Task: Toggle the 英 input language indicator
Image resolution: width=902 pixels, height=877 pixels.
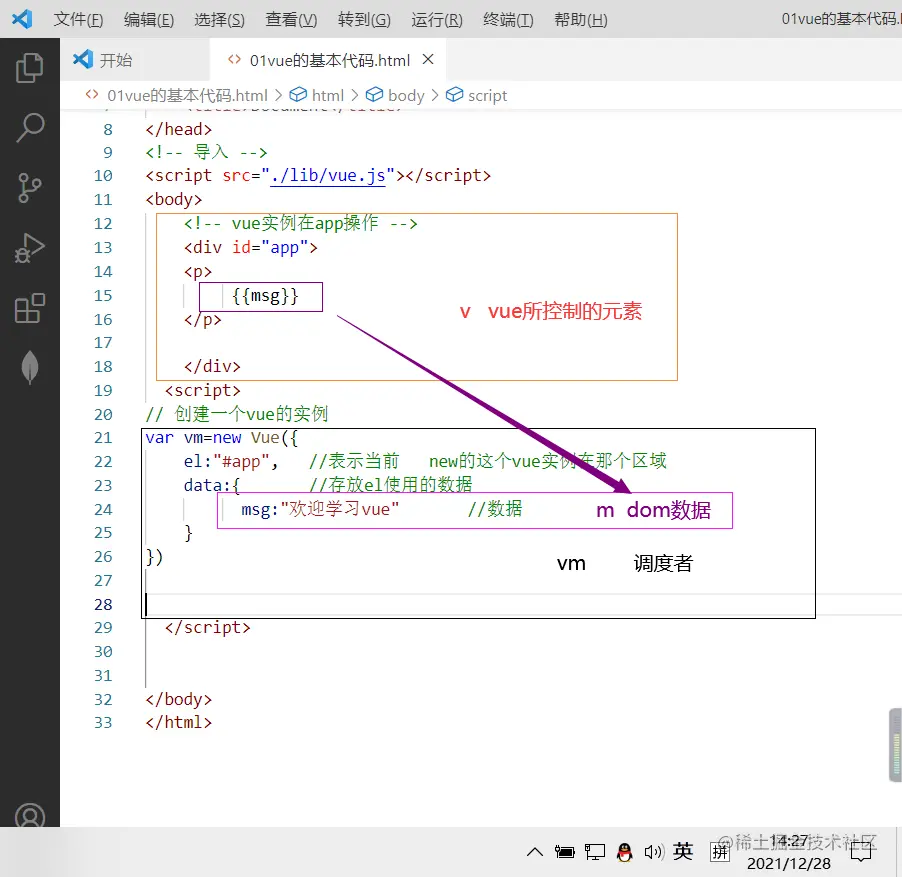Action: pos(683,851)
